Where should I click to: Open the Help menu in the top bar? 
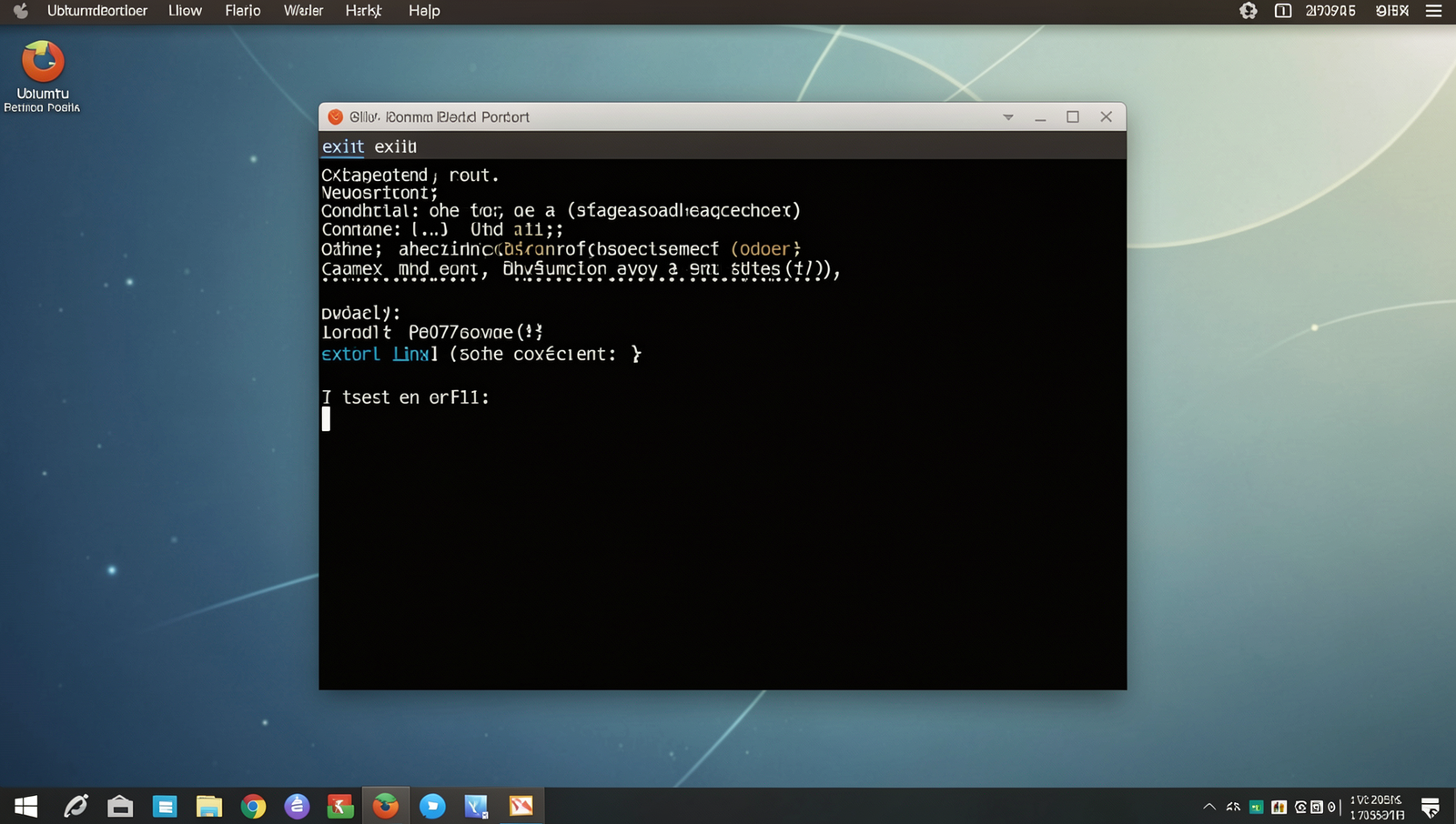(424, 11)
